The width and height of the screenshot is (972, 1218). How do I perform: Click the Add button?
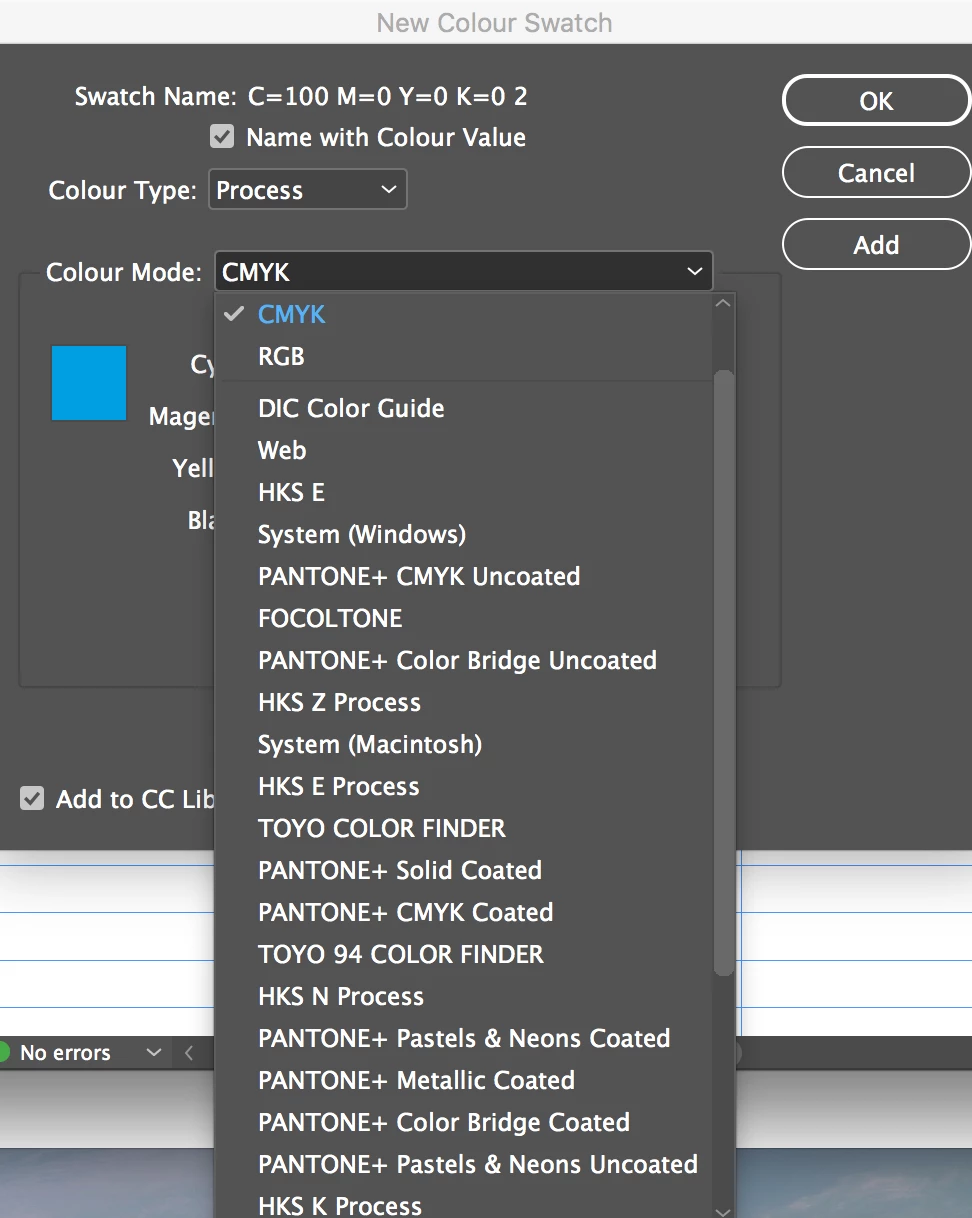(876, 245)
